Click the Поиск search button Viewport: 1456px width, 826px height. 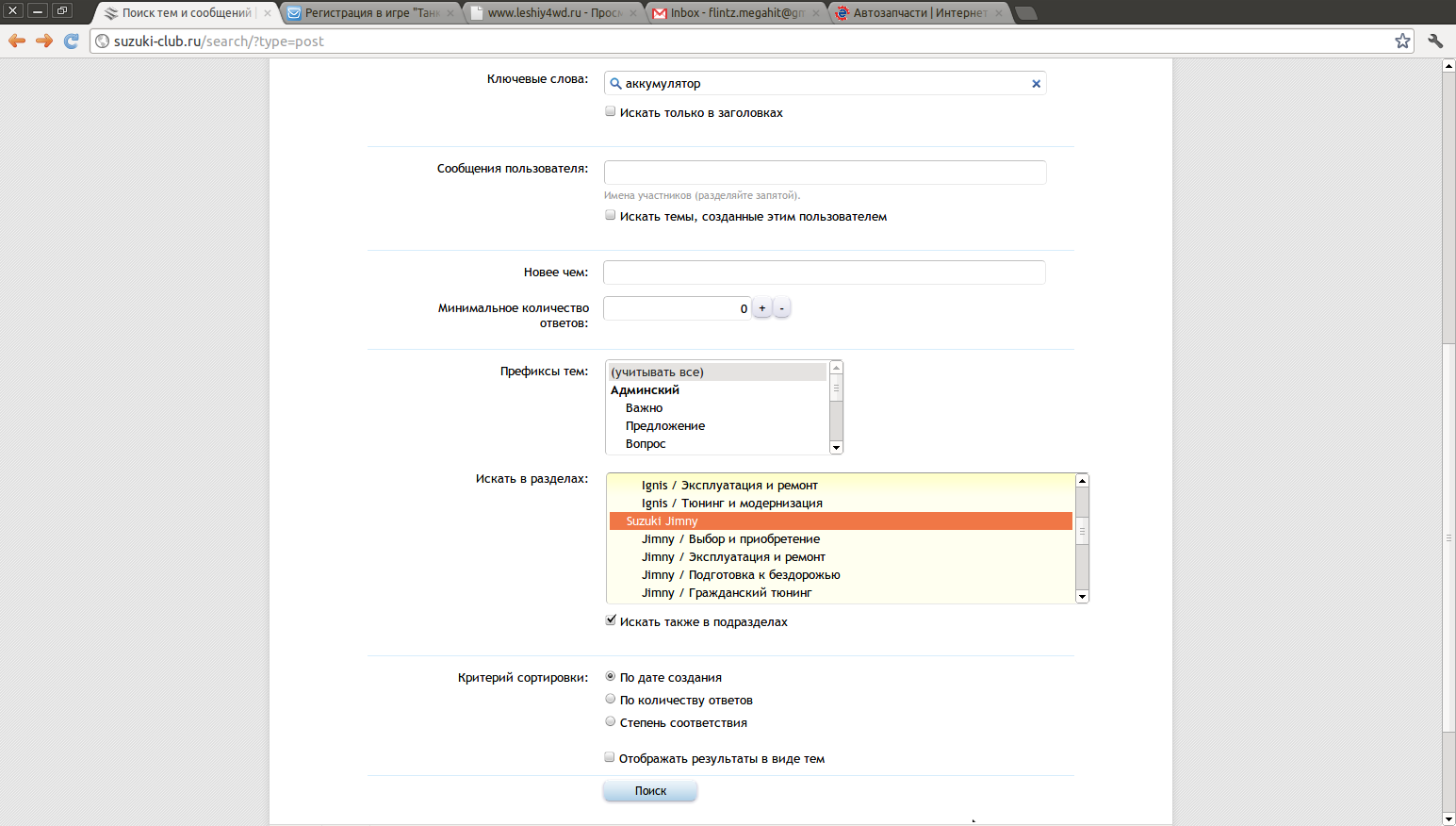650,791
